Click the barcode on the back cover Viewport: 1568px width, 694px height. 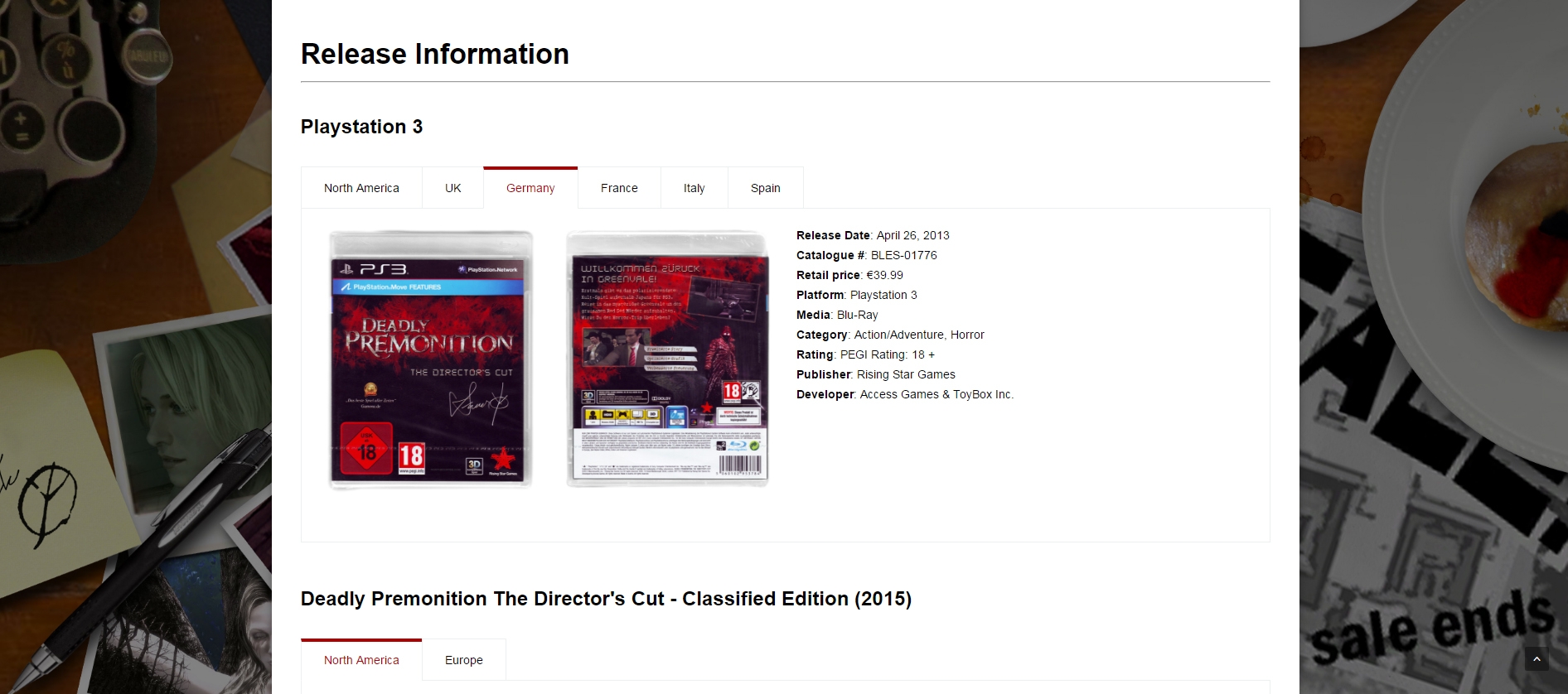[739, 464]
